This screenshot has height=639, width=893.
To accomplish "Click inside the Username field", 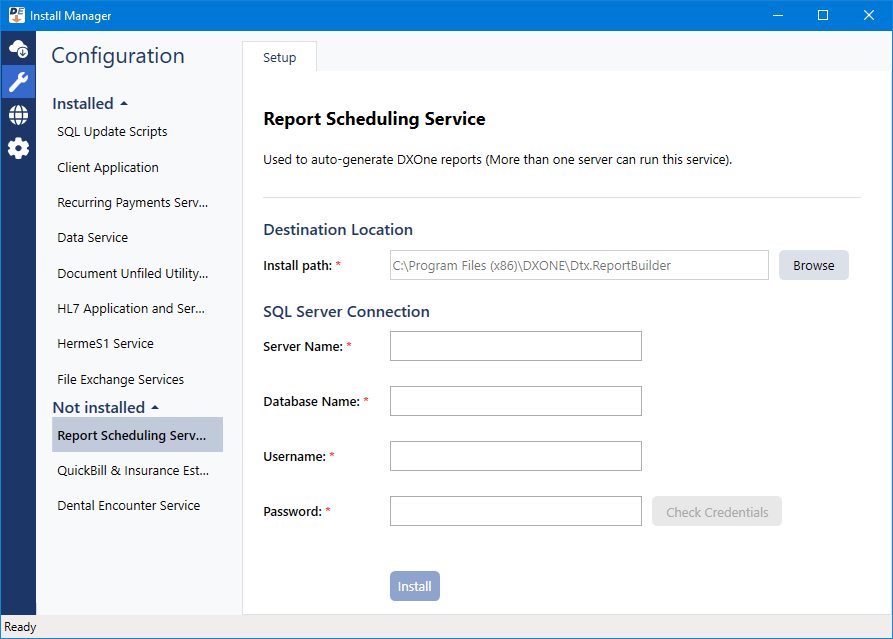I will pyautogui.click(x=515, y=456).
